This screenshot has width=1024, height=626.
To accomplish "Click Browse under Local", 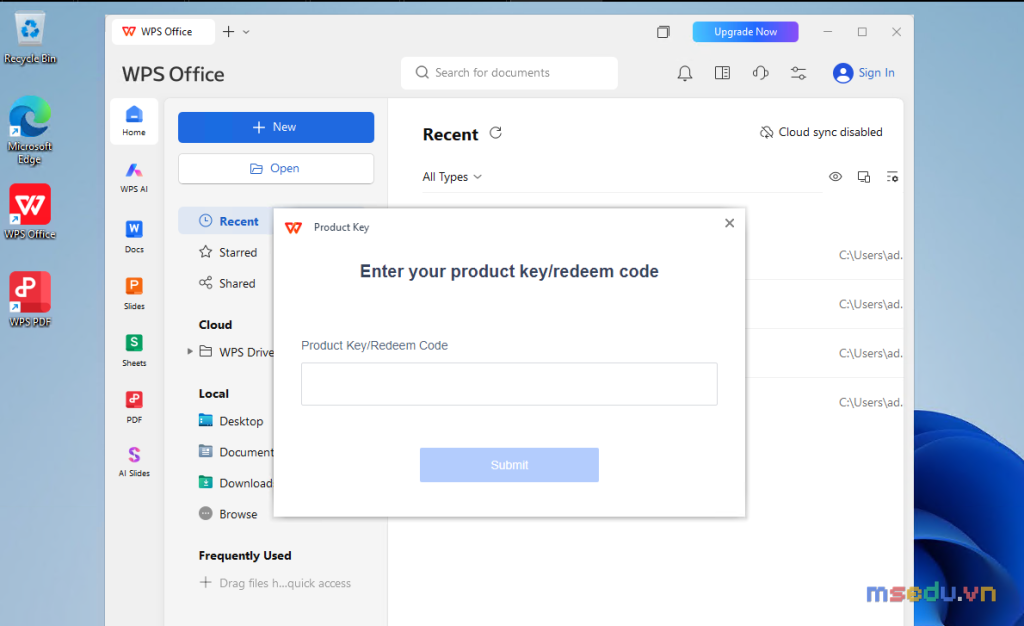I will coord(228,514).
